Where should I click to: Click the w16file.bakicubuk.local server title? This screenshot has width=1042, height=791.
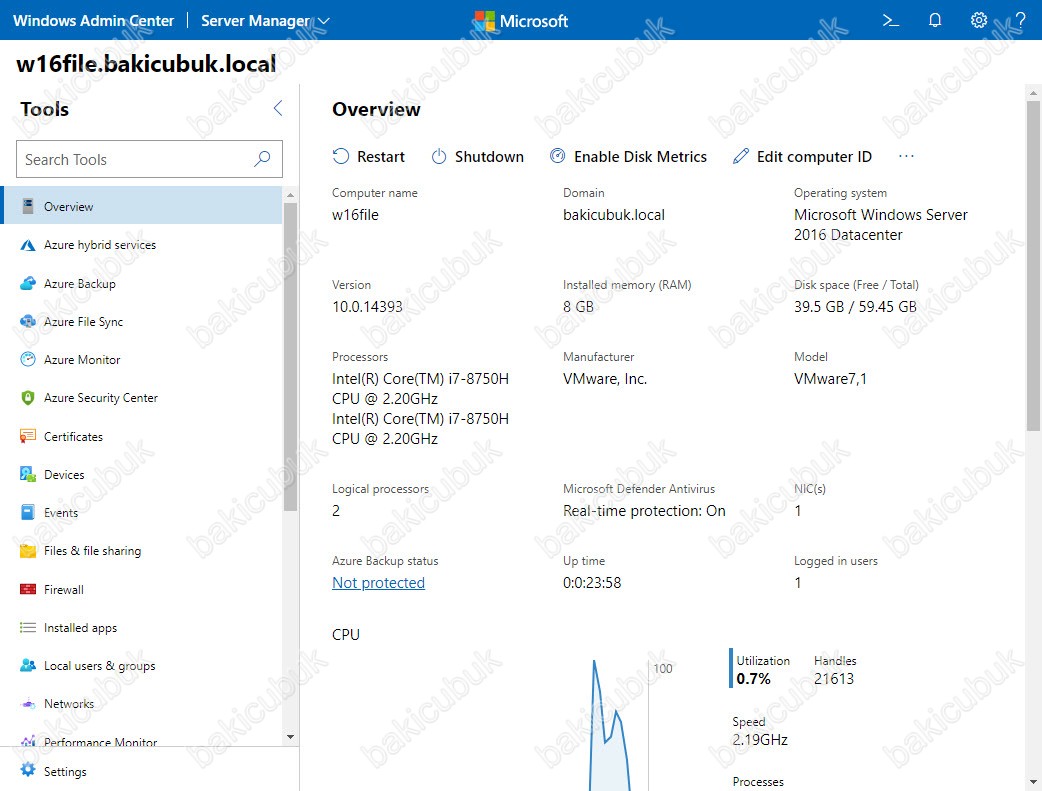pyautogui.click(x=146, y=63)
